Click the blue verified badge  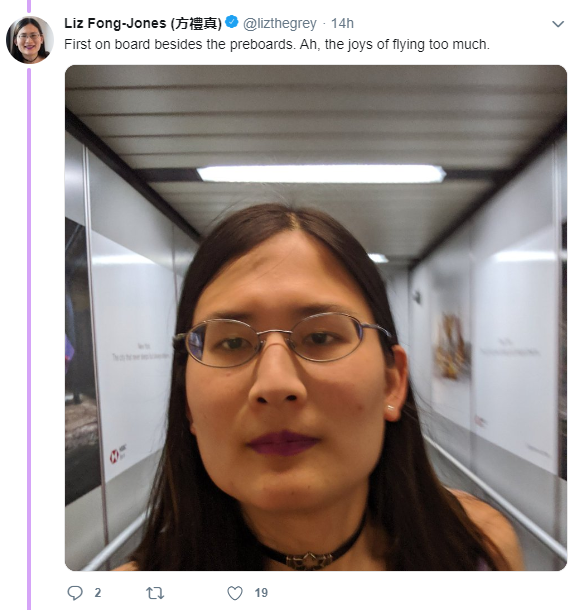[232, 22]
